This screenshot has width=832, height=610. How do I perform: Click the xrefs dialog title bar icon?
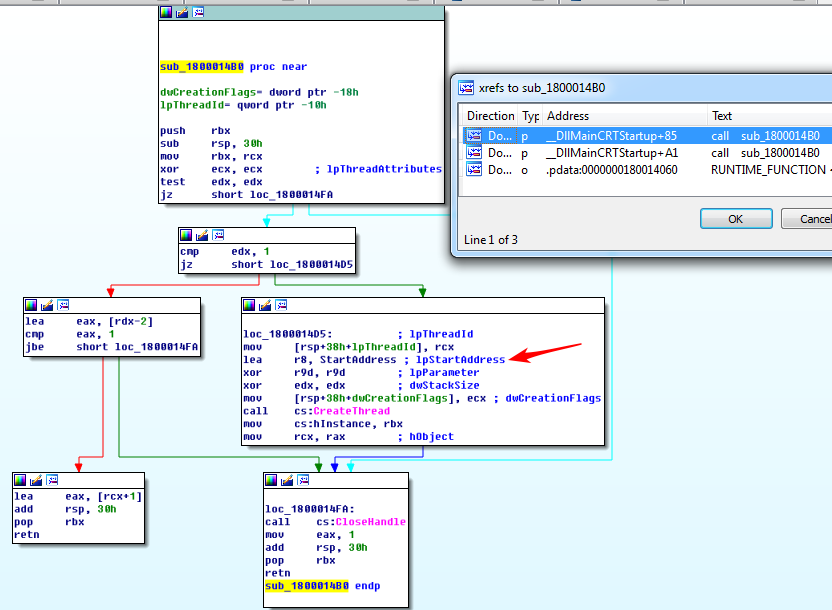[466, 87]
